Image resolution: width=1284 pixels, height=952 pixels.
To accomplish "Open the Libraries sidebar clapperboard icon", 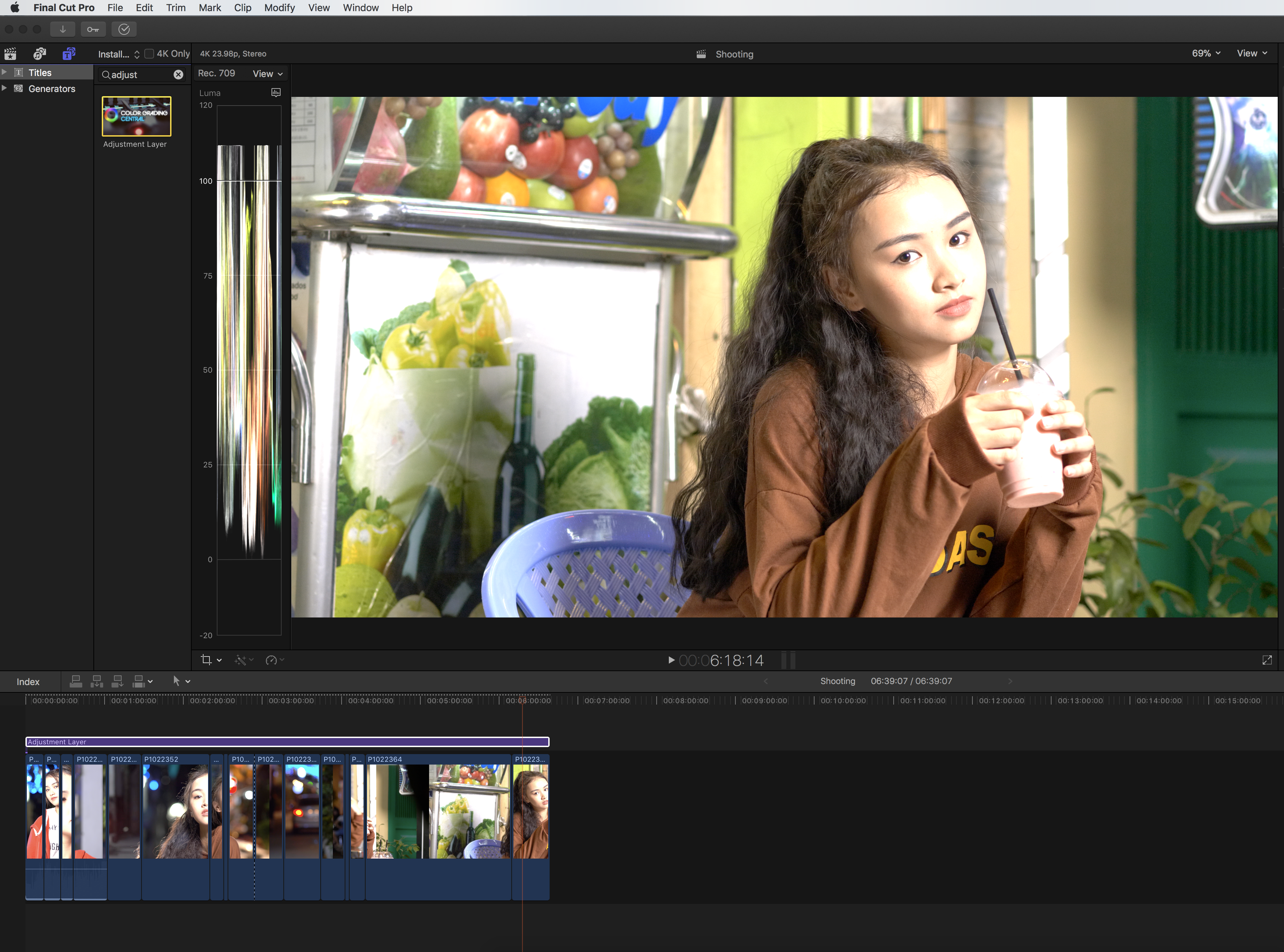I will point(10,54).
